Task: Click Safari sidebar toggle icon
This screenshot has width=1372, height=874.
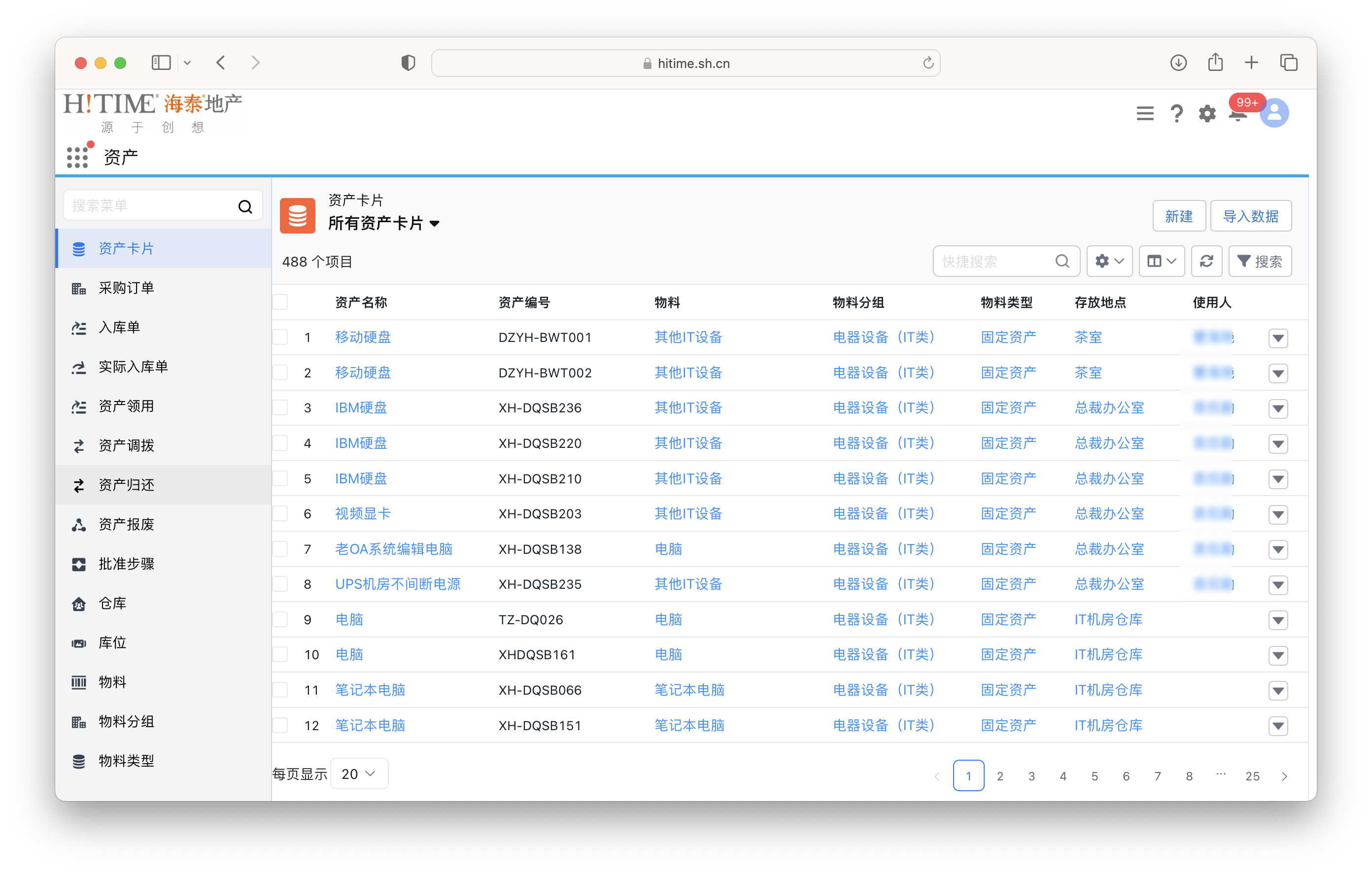Action: [x=161, y=63]
